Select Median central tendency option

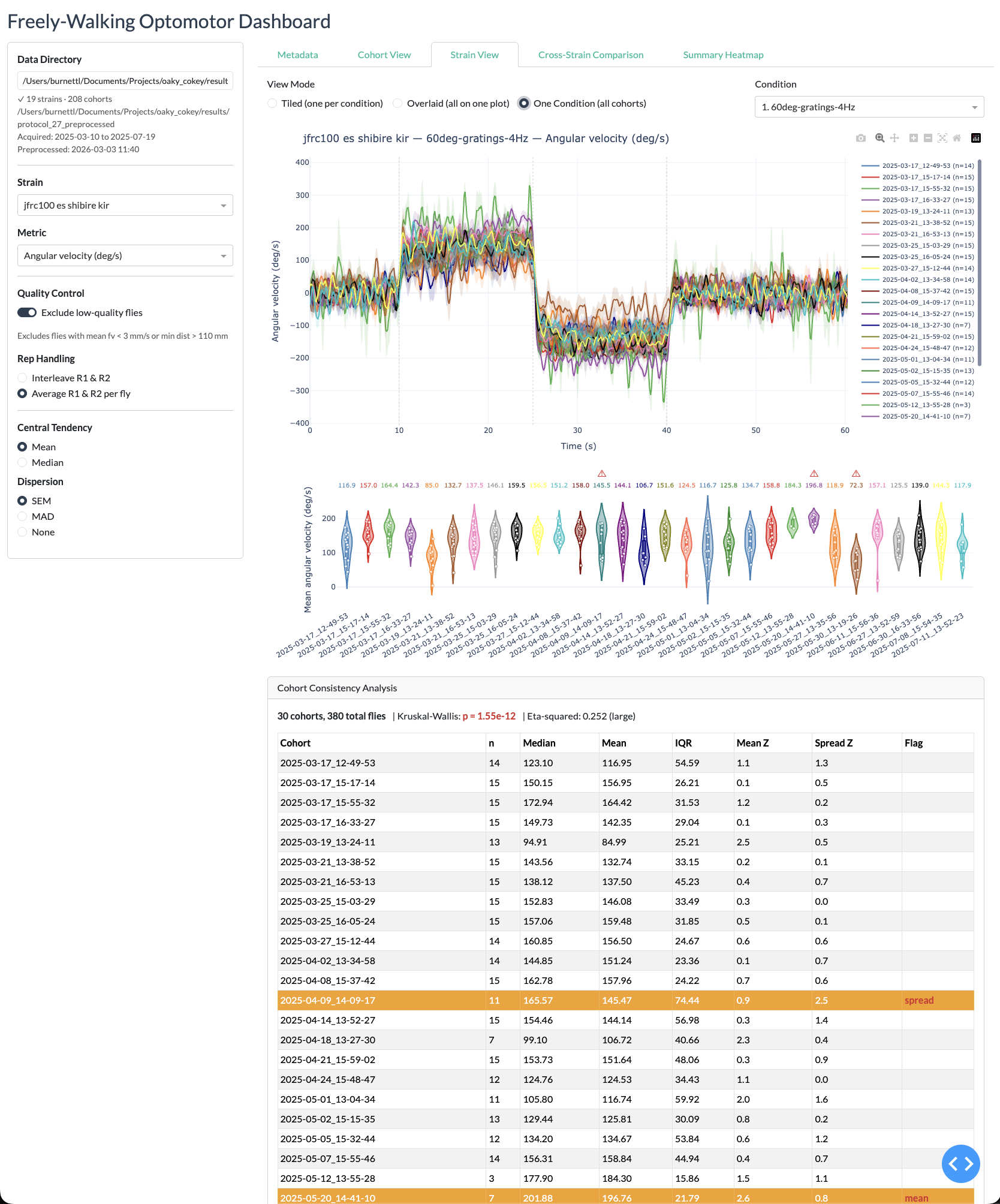point(23,462)
